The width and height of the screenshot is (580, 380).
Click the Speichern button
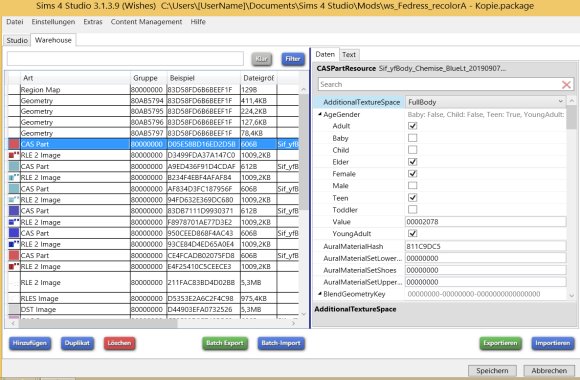click(492, 370)
